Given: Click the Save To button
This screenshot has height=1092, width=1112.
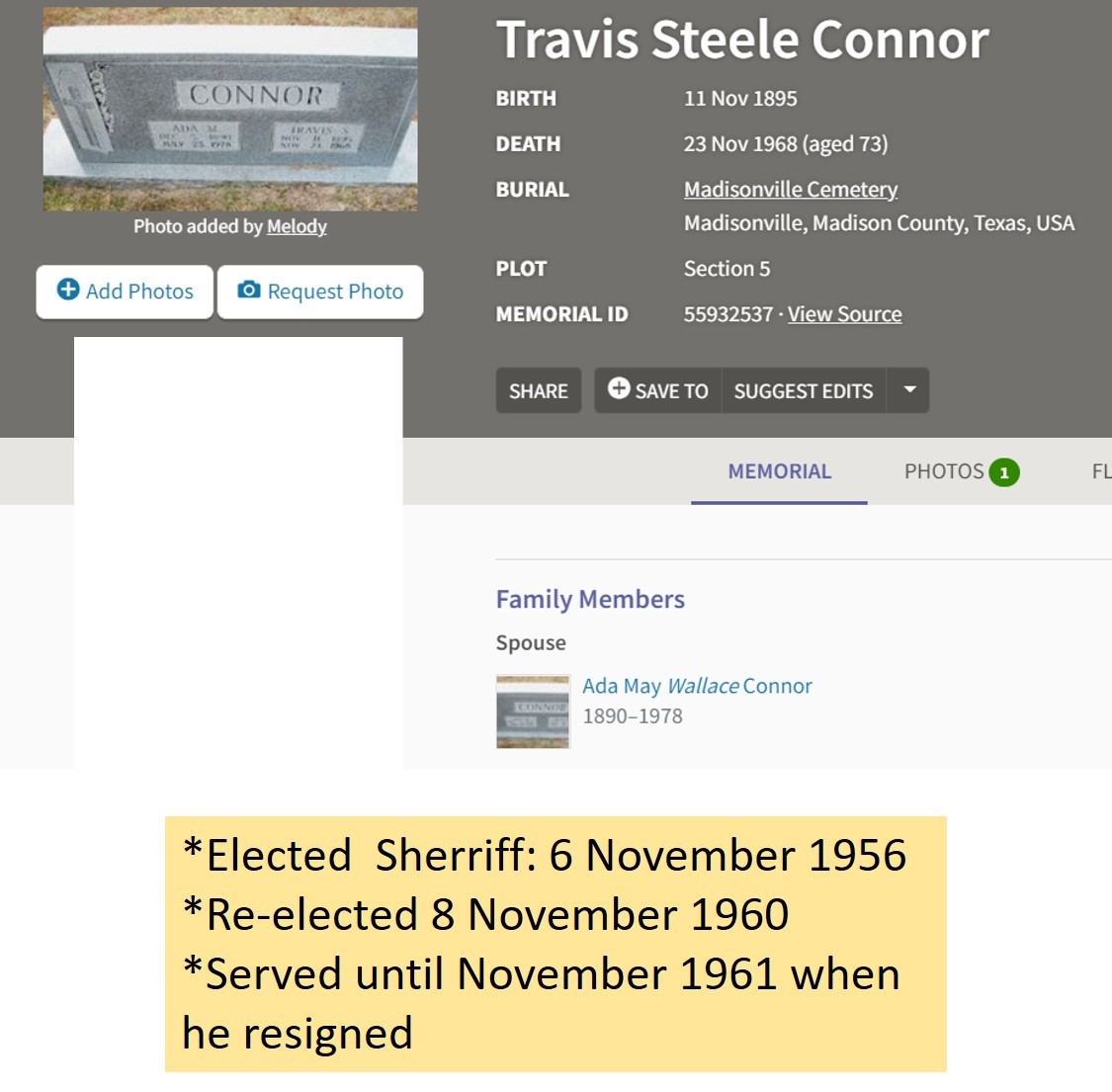Looking at the screenshot, I should coord(658,390).
